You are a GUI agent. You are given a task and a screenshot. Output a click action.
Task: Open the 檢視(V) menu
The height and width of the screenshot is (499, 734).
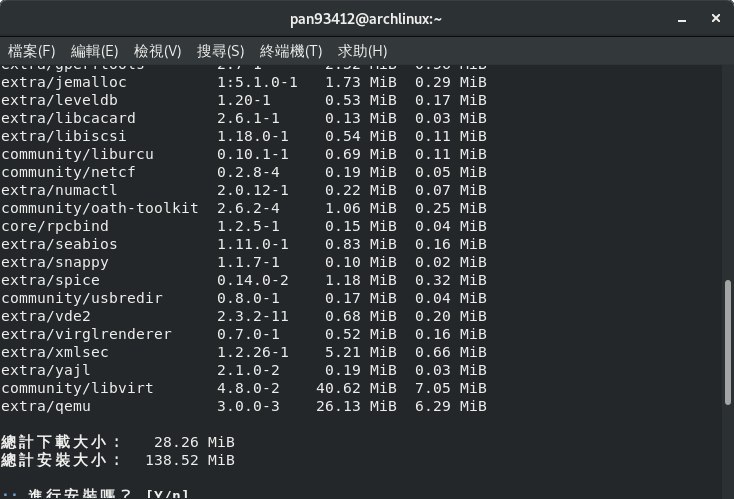pos(157,51)
